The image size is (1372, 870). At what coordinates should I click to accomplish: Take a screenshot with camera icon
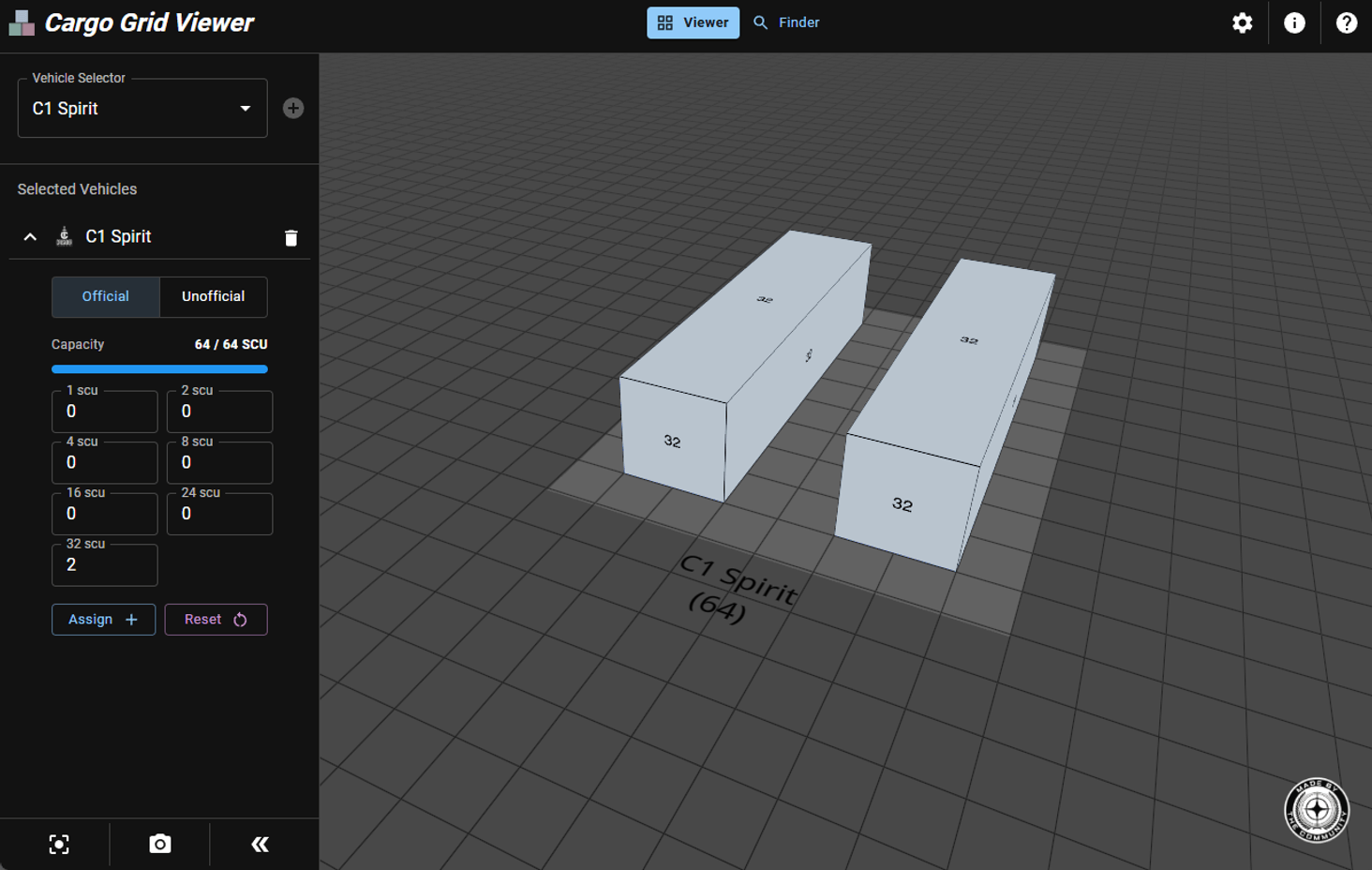click(x=160, y=844)
